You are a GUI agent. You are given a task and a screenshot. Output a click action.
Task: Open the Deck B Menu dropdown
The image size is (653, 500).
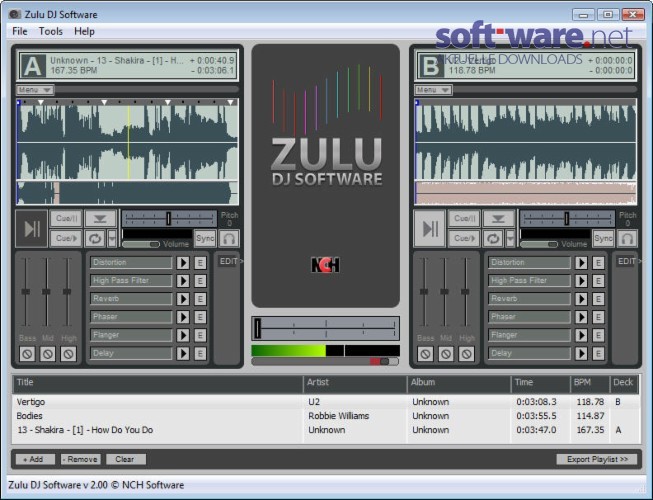(x=433, y=90)
